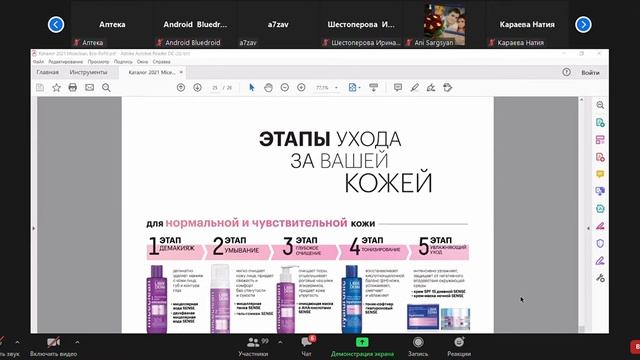The height and width of the screenshot is (360, 640).
Task: Open help with the question mark icon
Action: click(566, 72)
